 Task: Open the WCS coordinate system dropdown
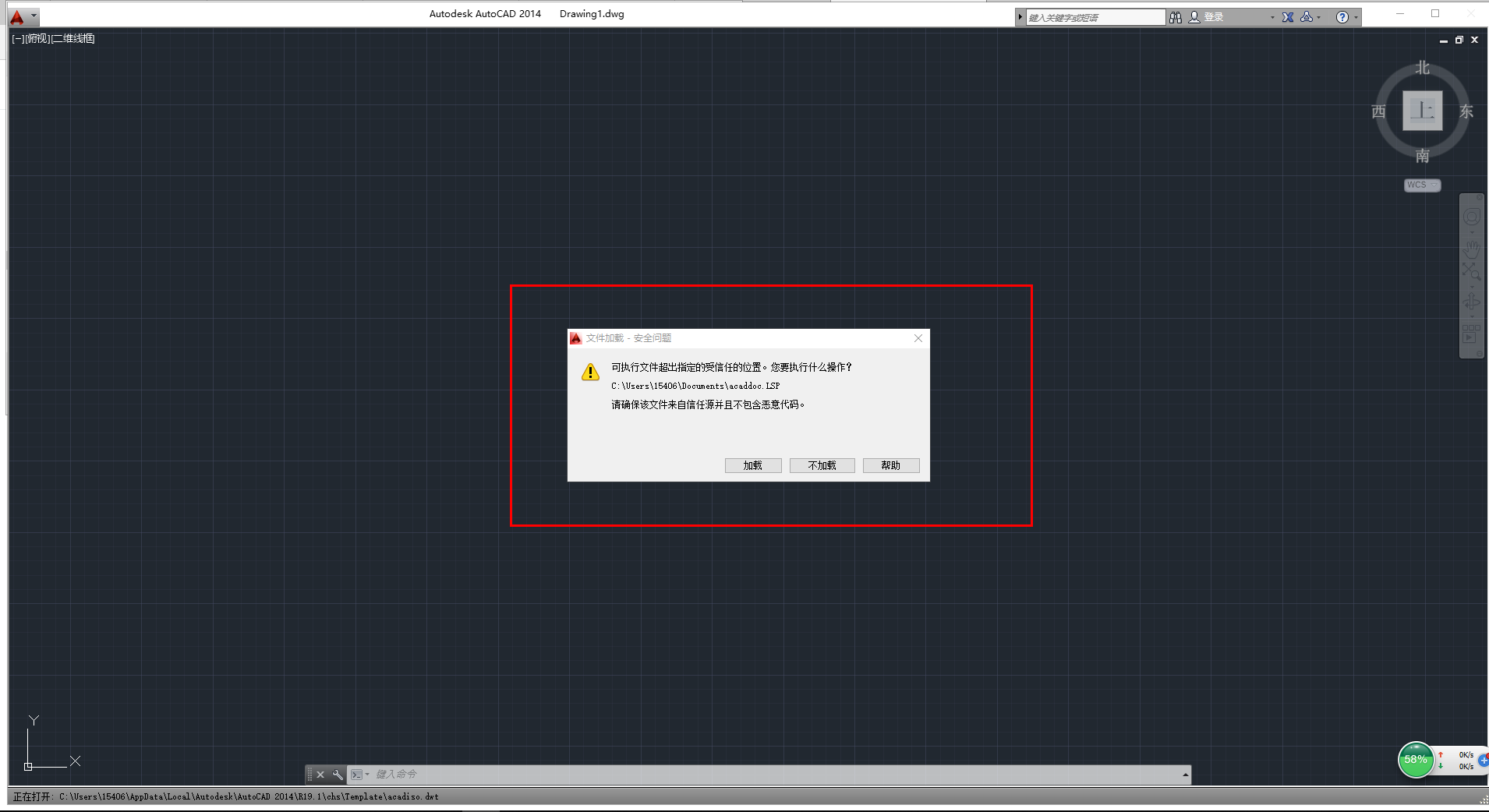(x=1423, y=185)
